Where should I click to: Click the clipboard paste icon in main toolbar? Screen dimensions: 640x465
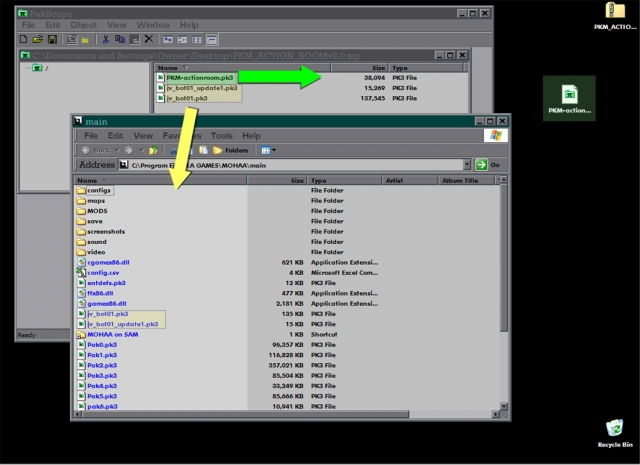click(203, 150)
